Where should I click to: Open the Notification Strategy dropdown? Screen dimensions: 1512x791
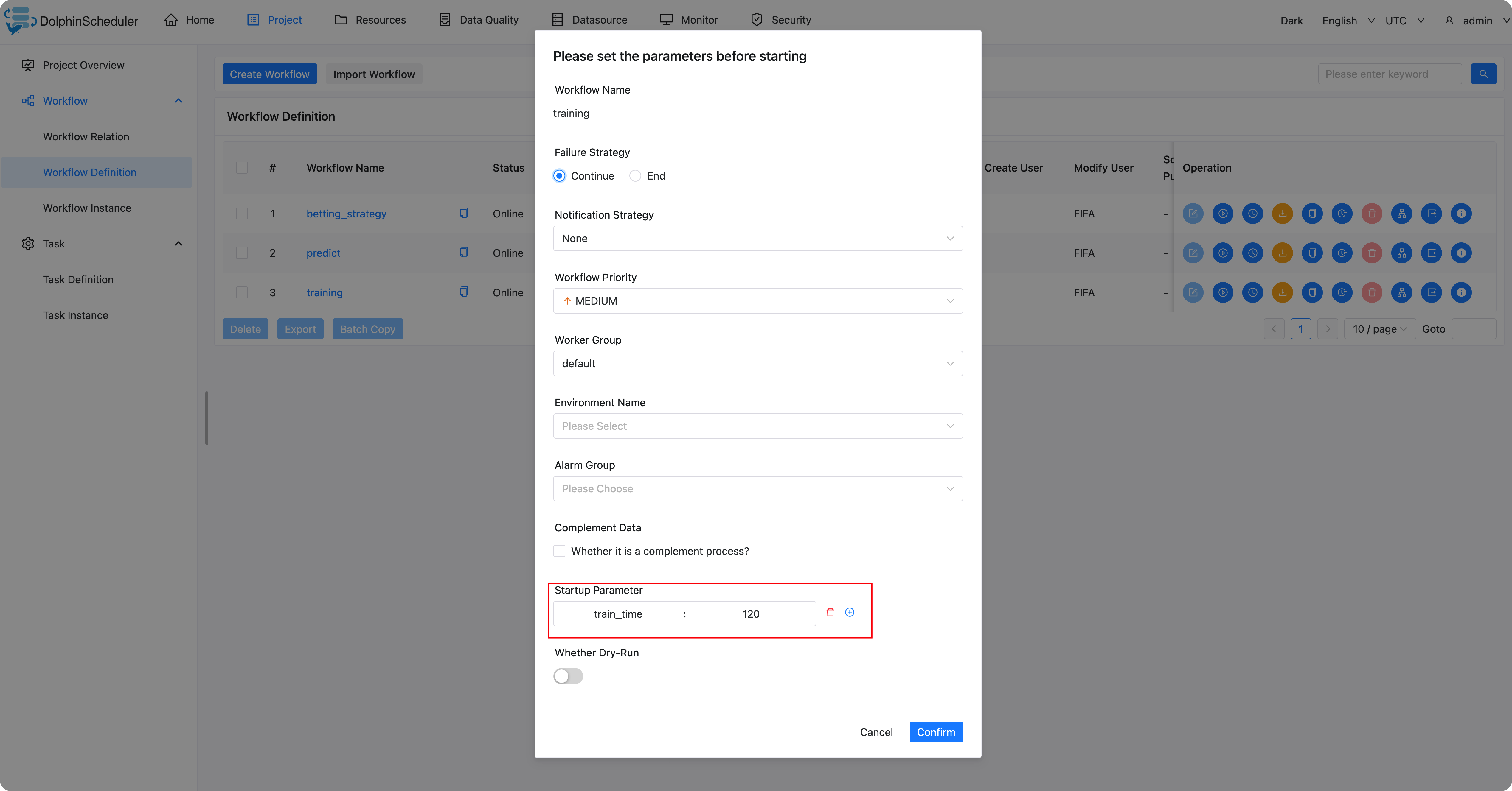click(757, 238)
